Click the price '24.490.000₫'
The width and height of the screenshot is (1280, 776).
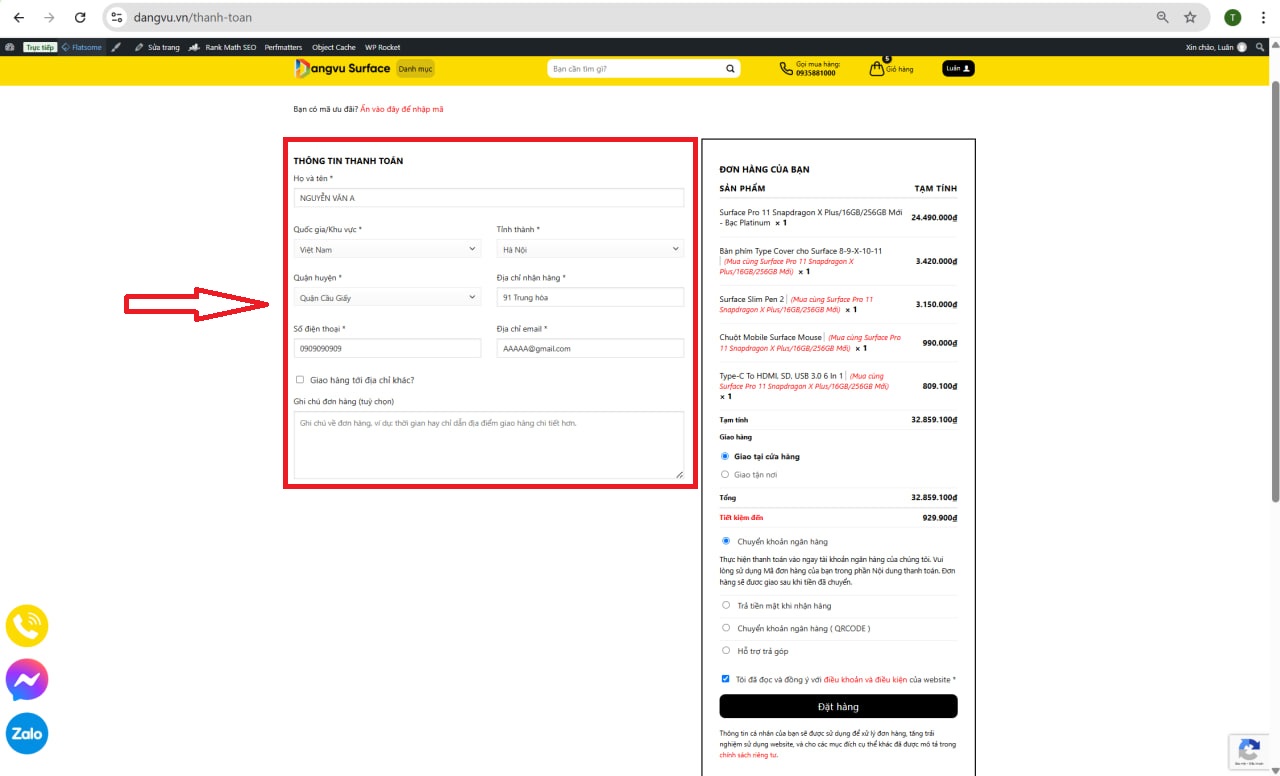(x=934, y=217)
